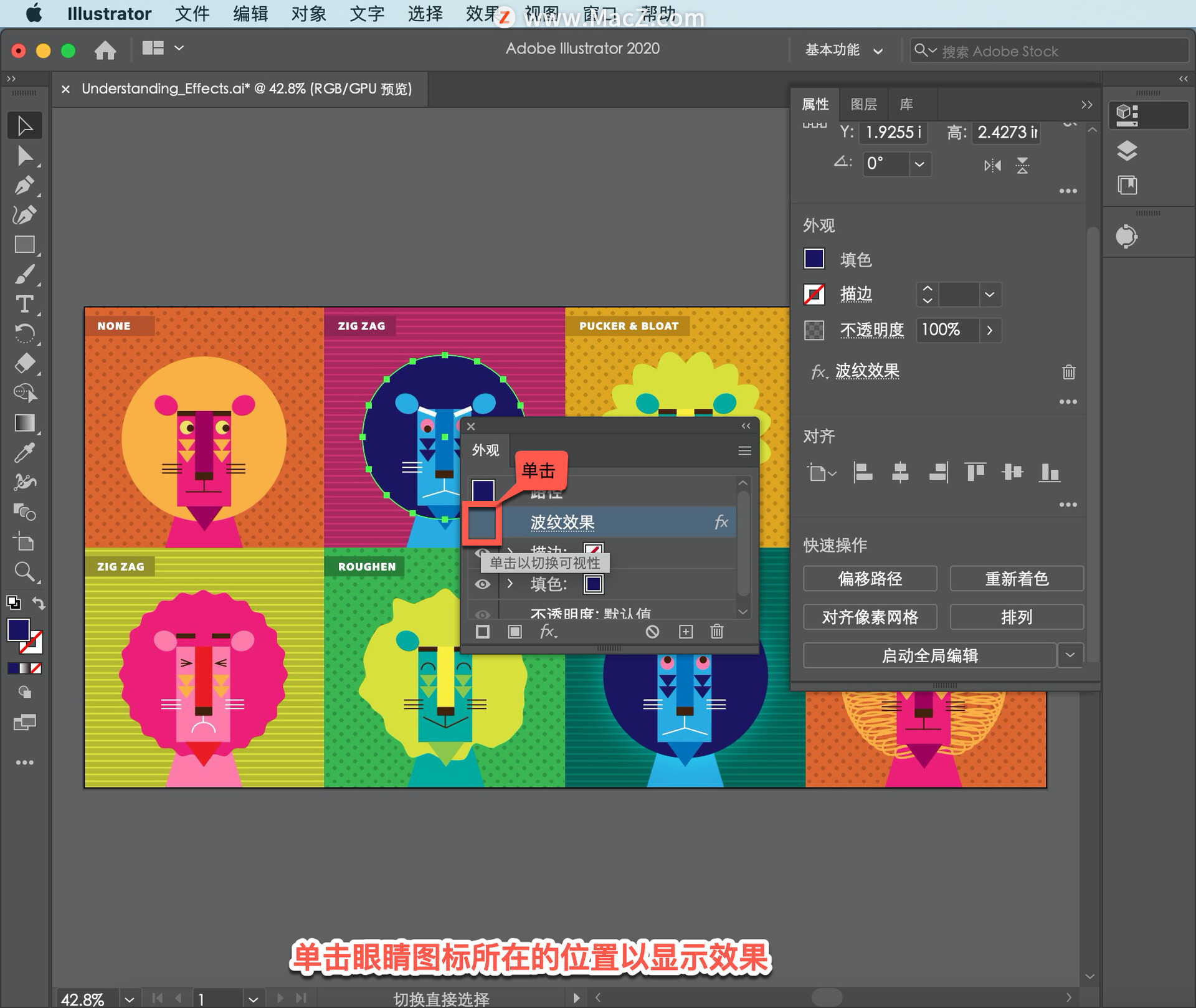Open 启动全局编辑 options dropdown
Viewport: 1196px width, 1008px height.
pos(1070,655)
